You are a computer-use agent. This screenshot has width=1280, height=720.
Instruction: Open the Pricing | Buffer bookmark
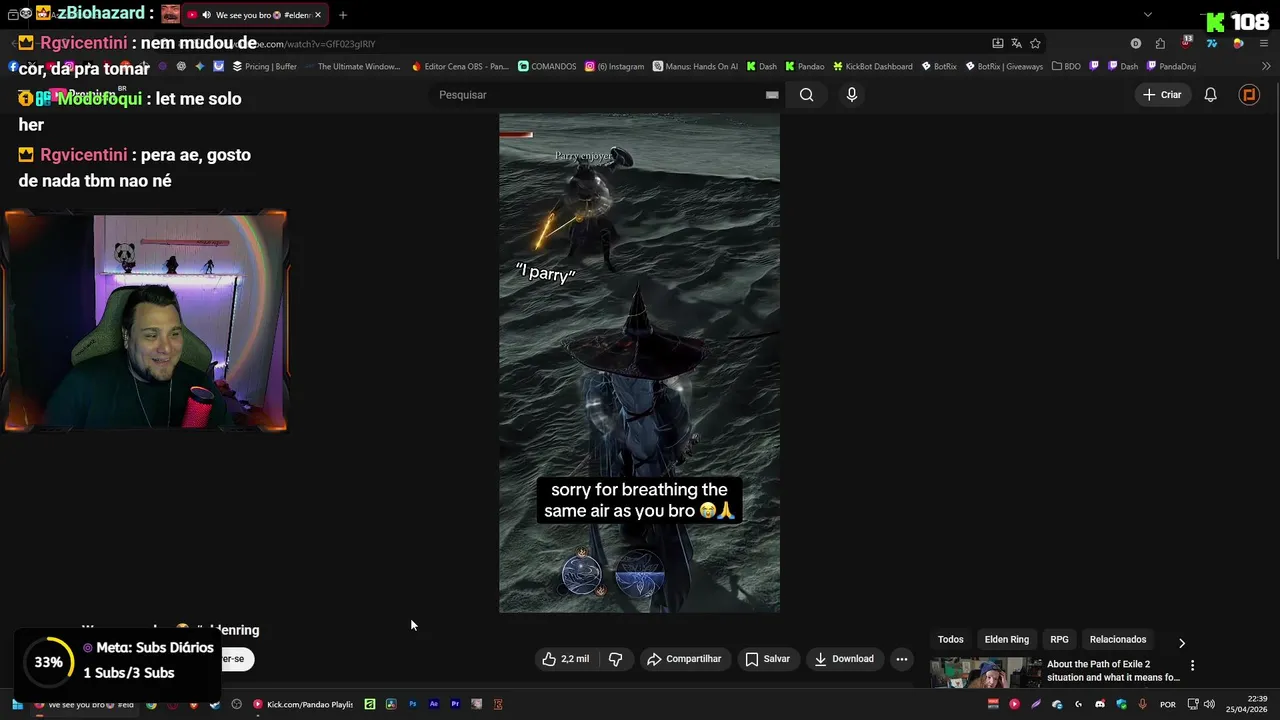(x=264, y=67)
